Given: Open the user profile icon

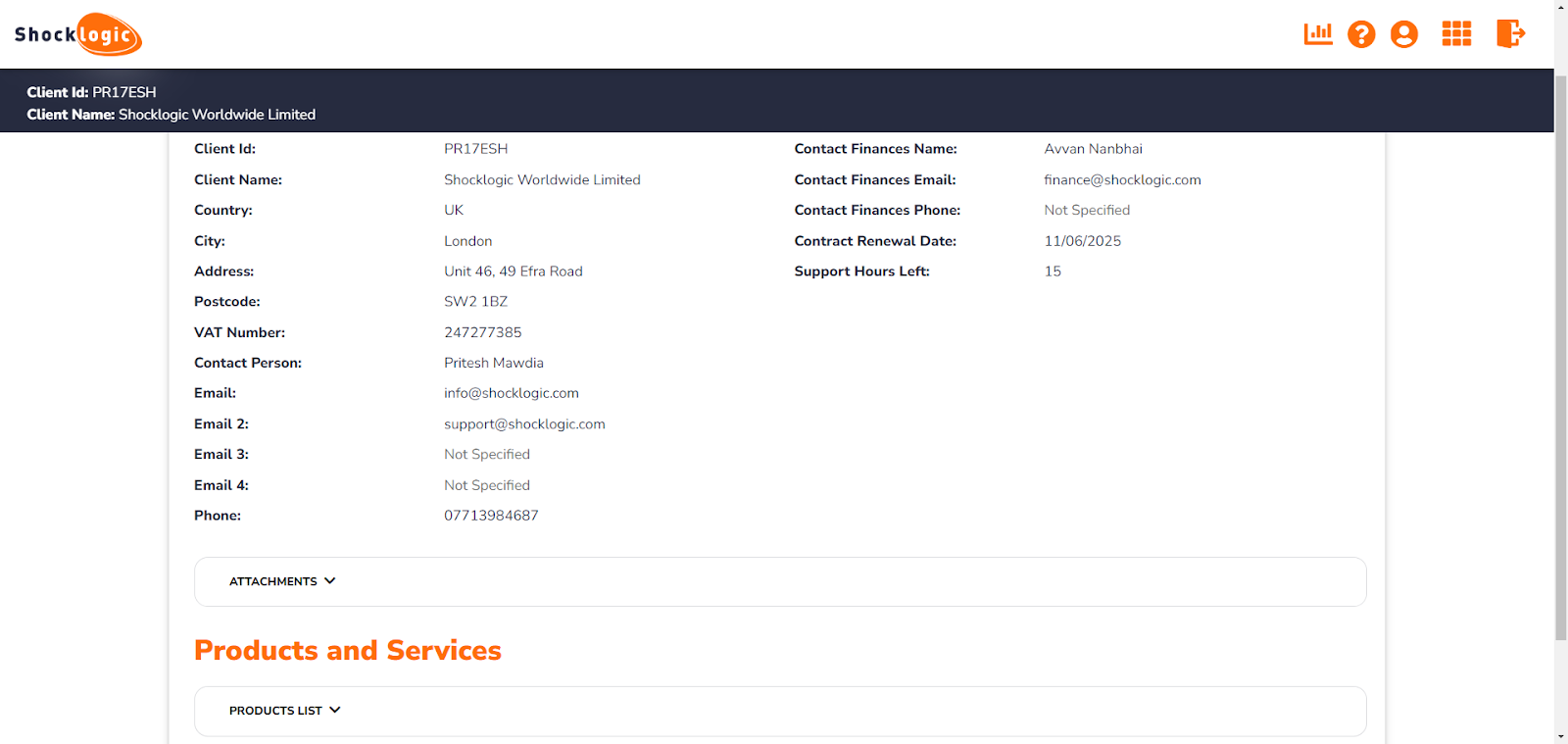Looking at the screenshot, I should click(1404, 34).
